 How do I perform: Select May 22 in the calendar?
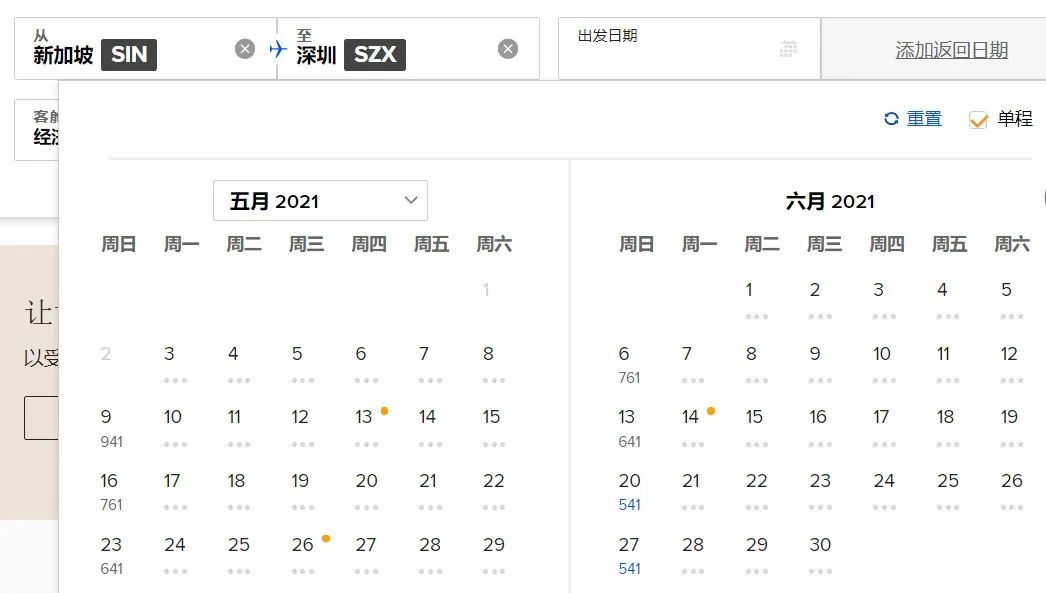point(494,492)
